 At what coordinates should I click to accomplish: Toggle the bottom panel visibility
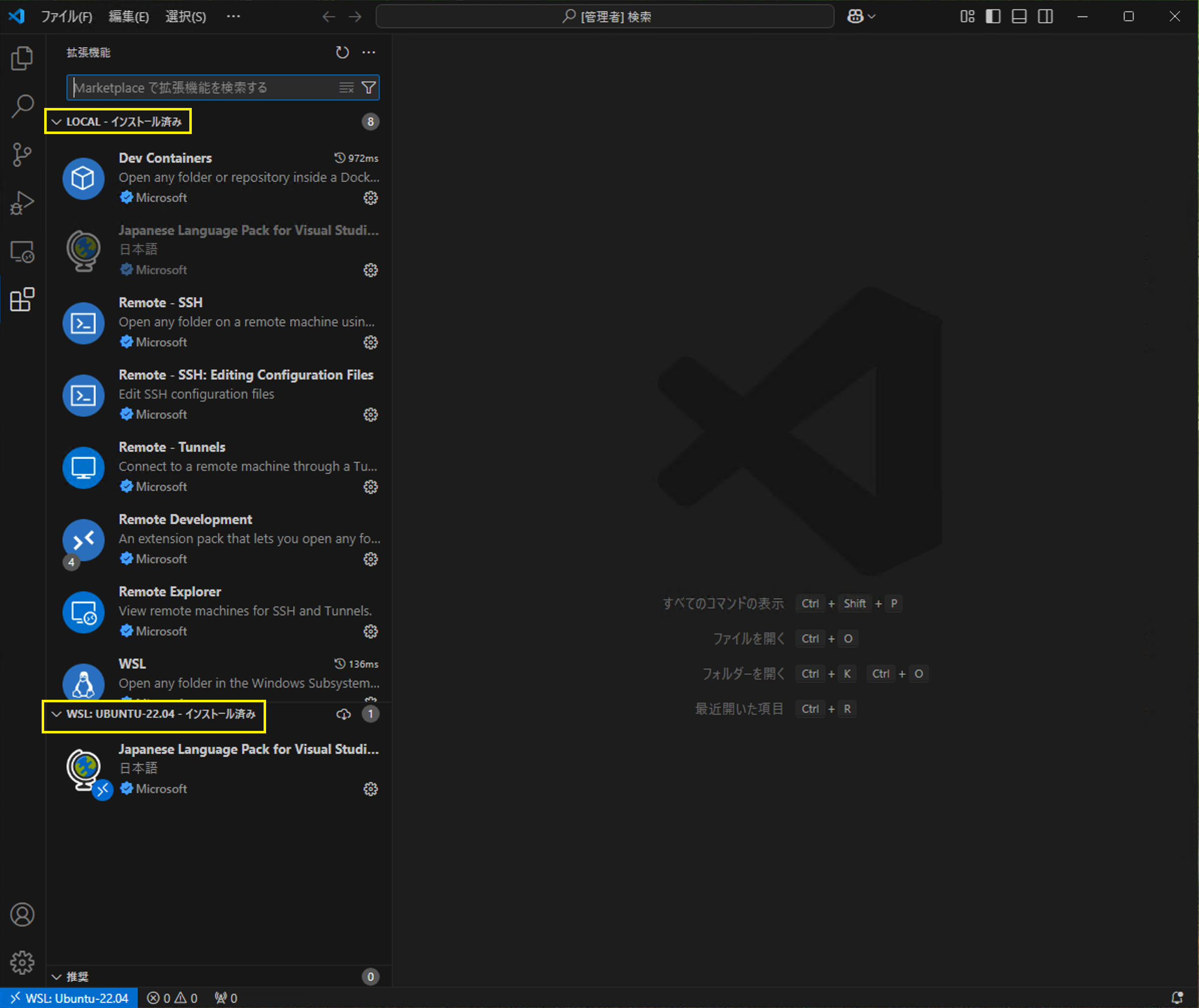tap(1020, 17)
